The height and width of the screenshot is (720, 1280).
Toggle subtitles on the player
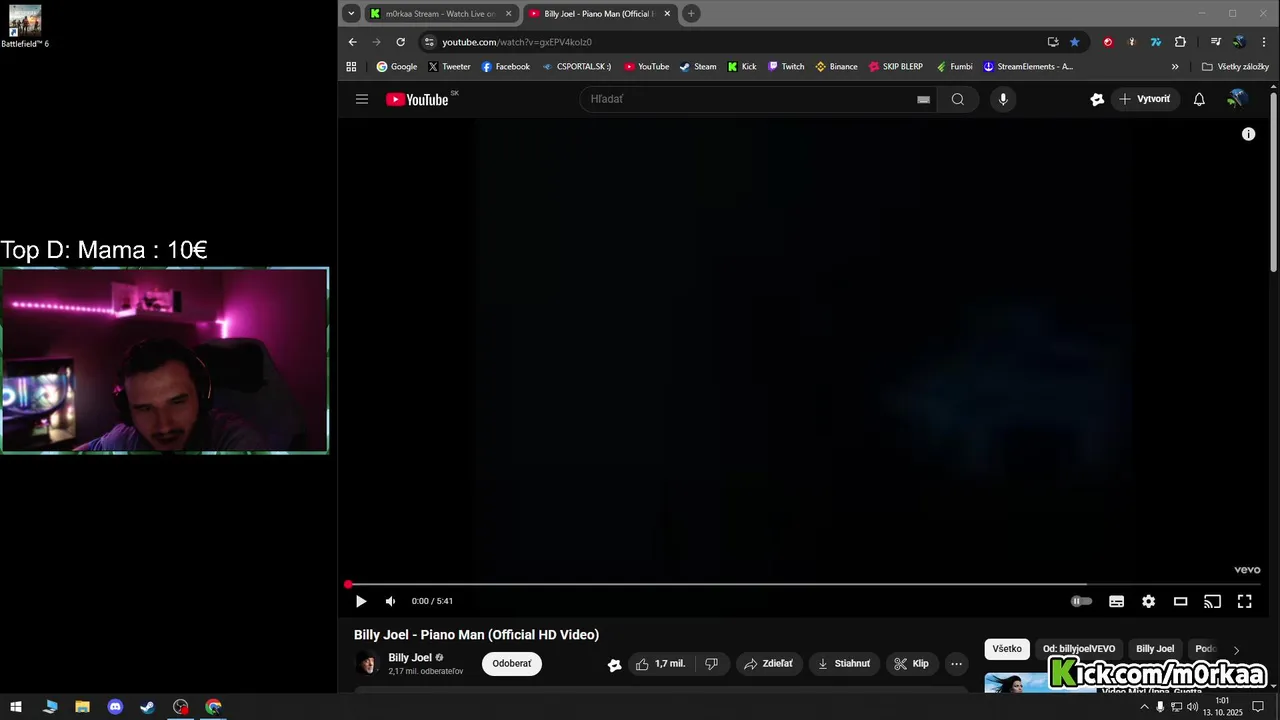point(1117,601)
